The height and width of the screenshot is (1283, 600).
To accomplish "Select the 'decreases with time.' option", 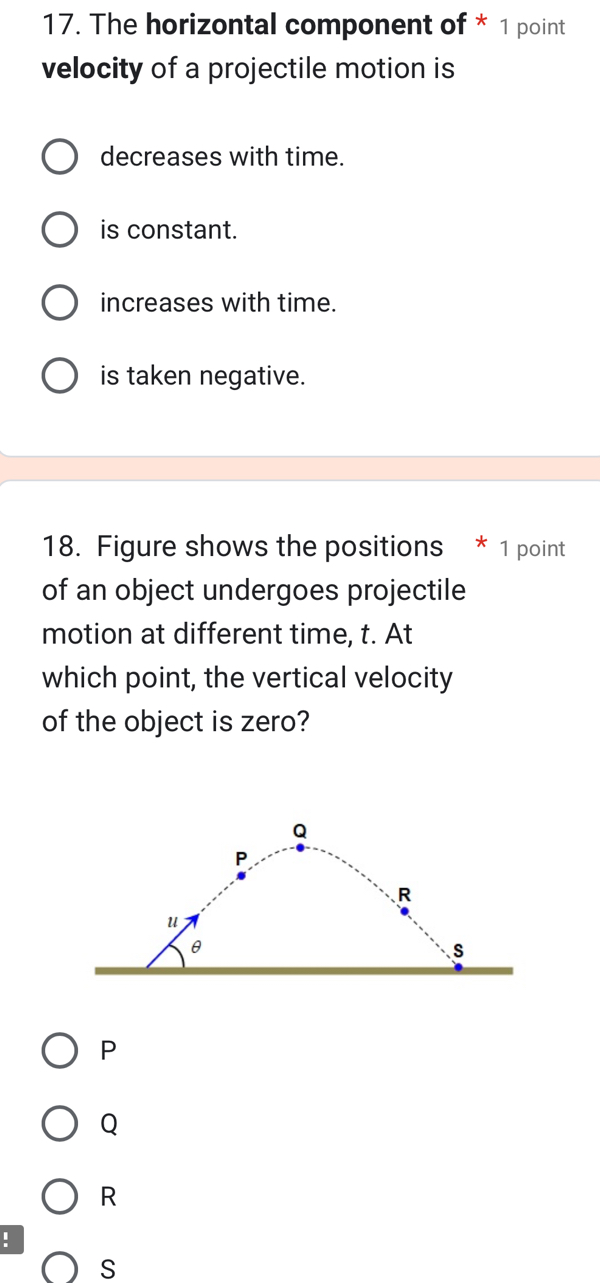I will (59, 156).
